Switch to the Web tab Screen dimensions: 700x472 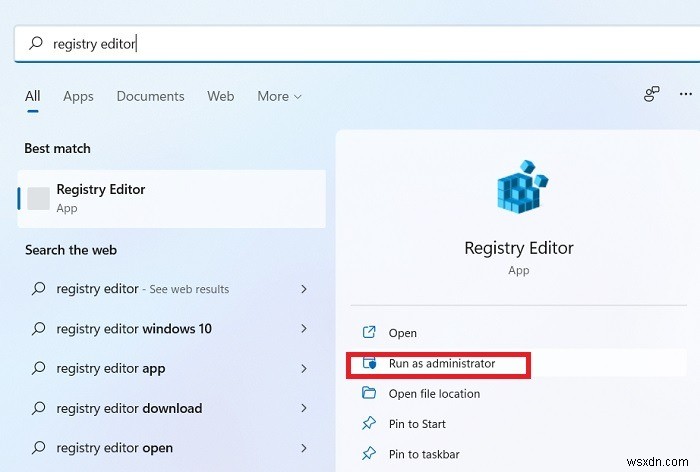click(x=221, y=96)
